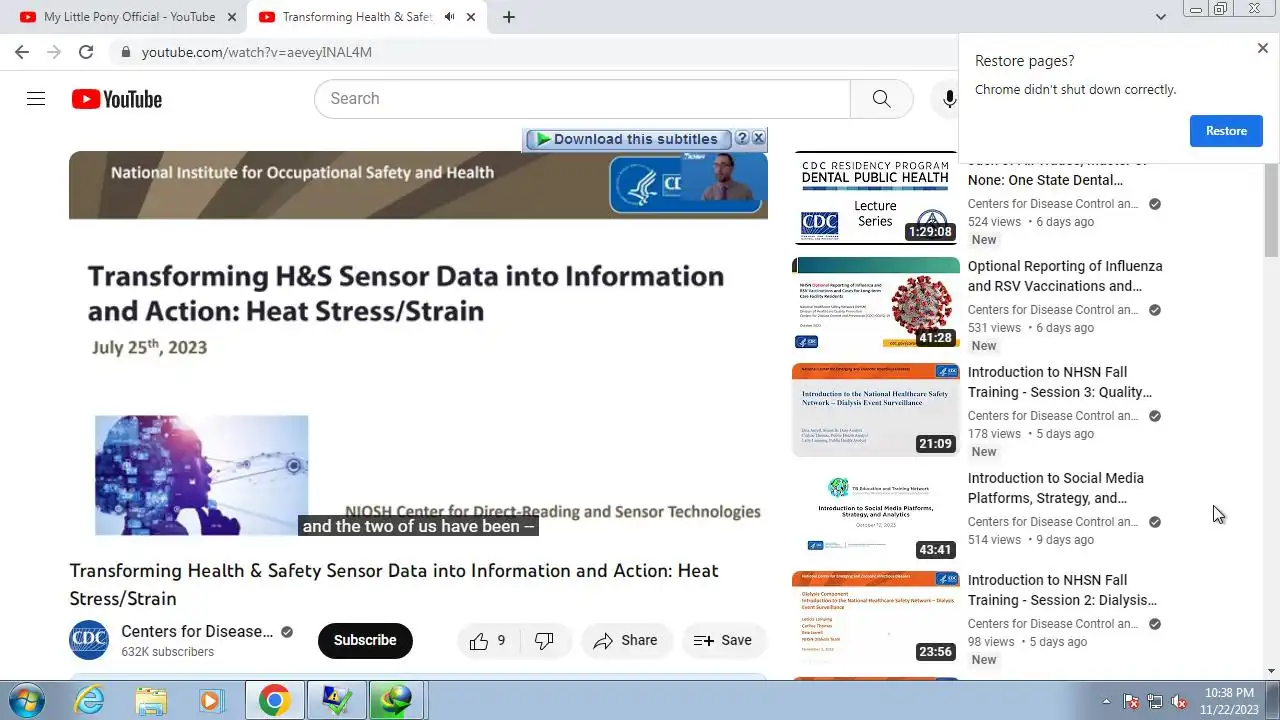Screen dimensions: 1280x720
Task: Click the search magnifier button
Action: [x=881, y=99]
